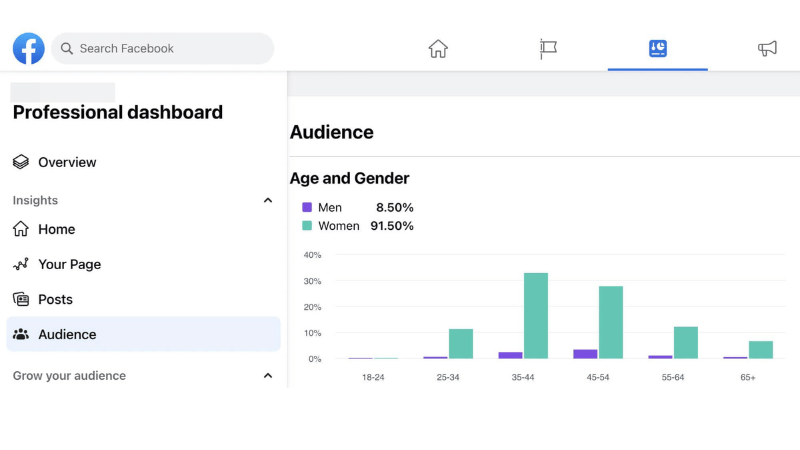Select the Professional dashboard insights icon

click(657, 48)
